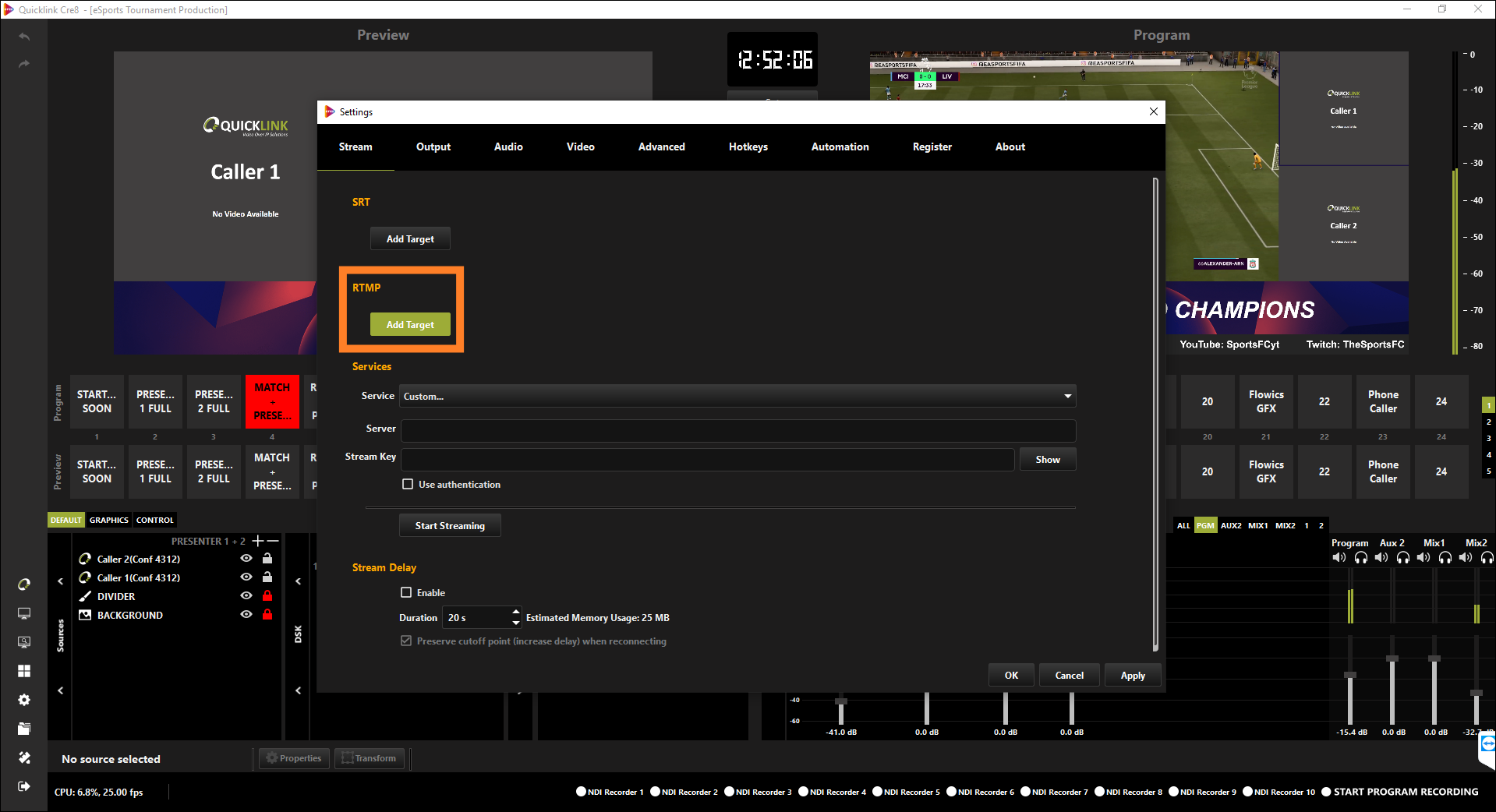Increase Duration with spinner up arrow
Image resolution: width=1496 pixels, height=812 pixels.
pos(515,612)
